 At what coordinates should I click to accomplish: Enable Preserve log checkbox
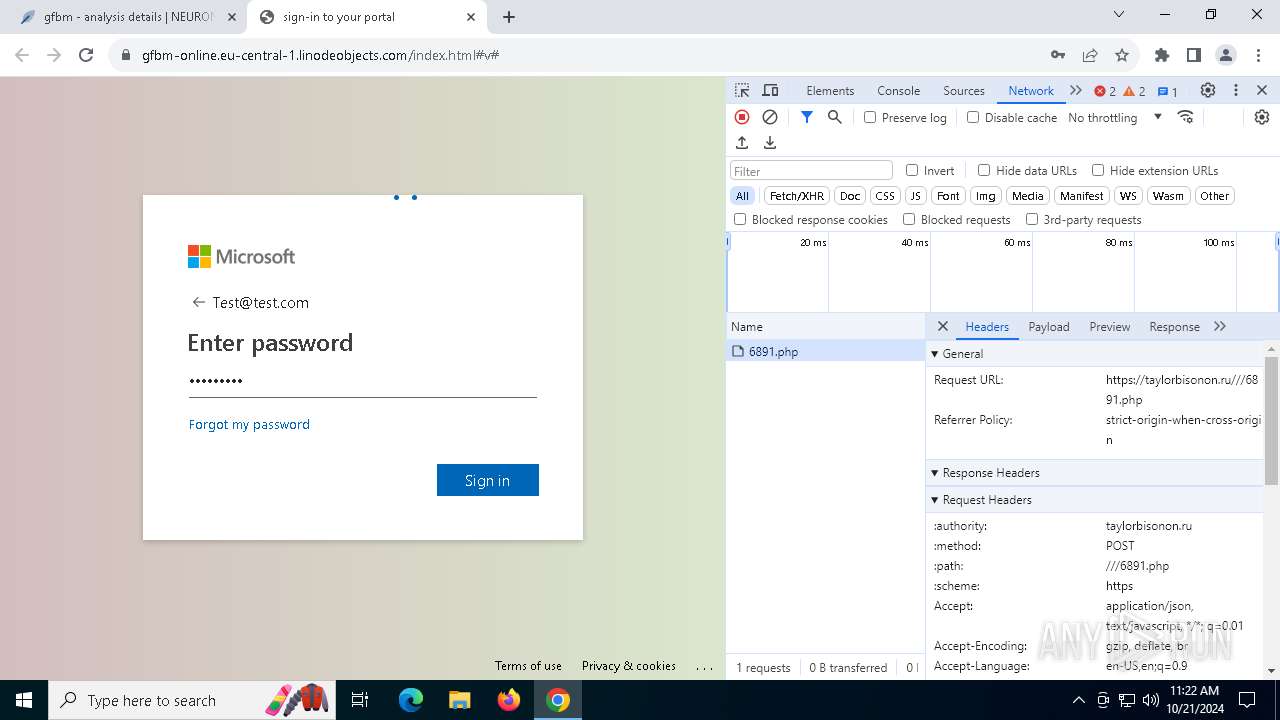pos(870,117)
